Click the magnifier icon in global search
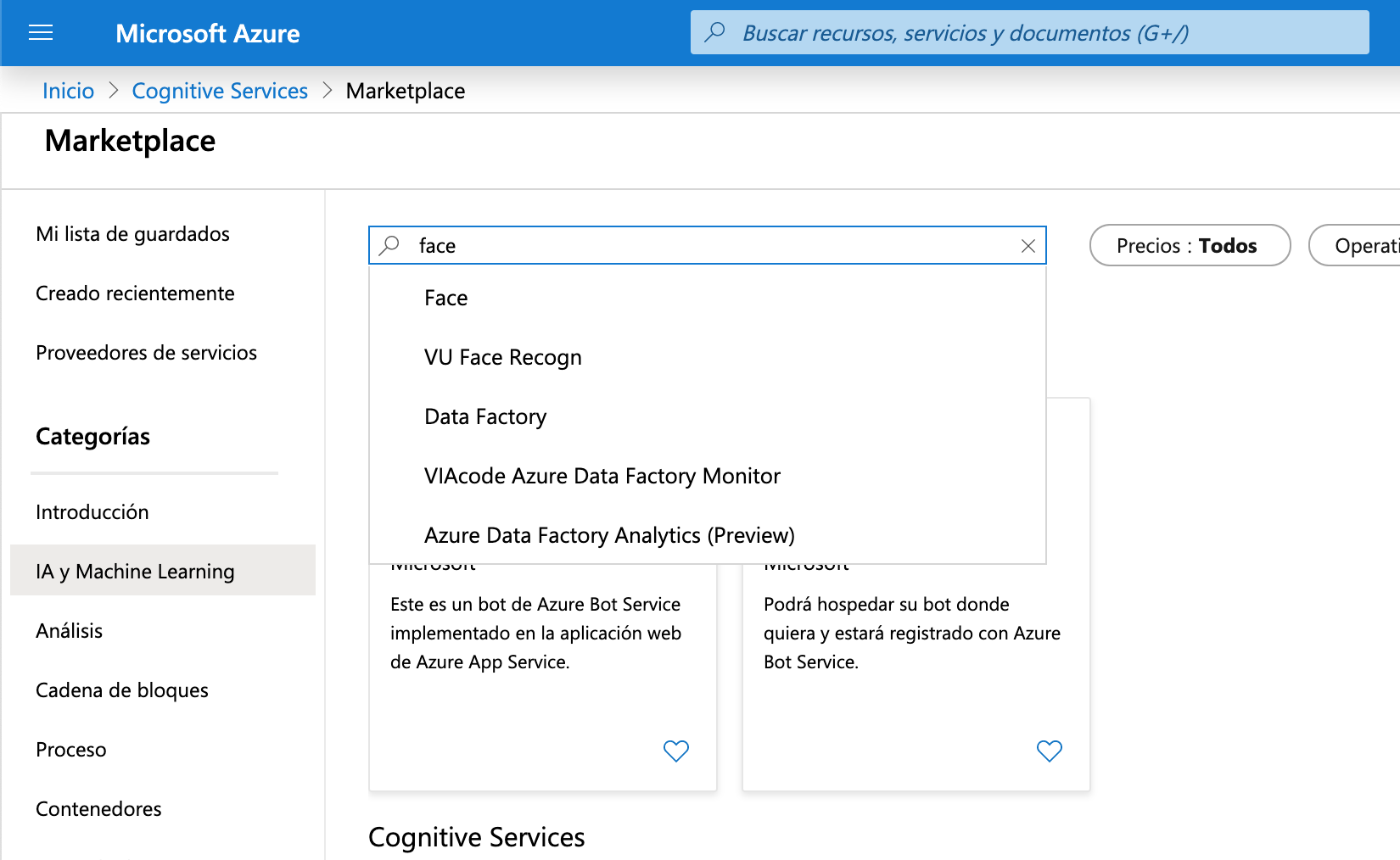Screen dimensions: 1400x860 click(x=715, y=32)
